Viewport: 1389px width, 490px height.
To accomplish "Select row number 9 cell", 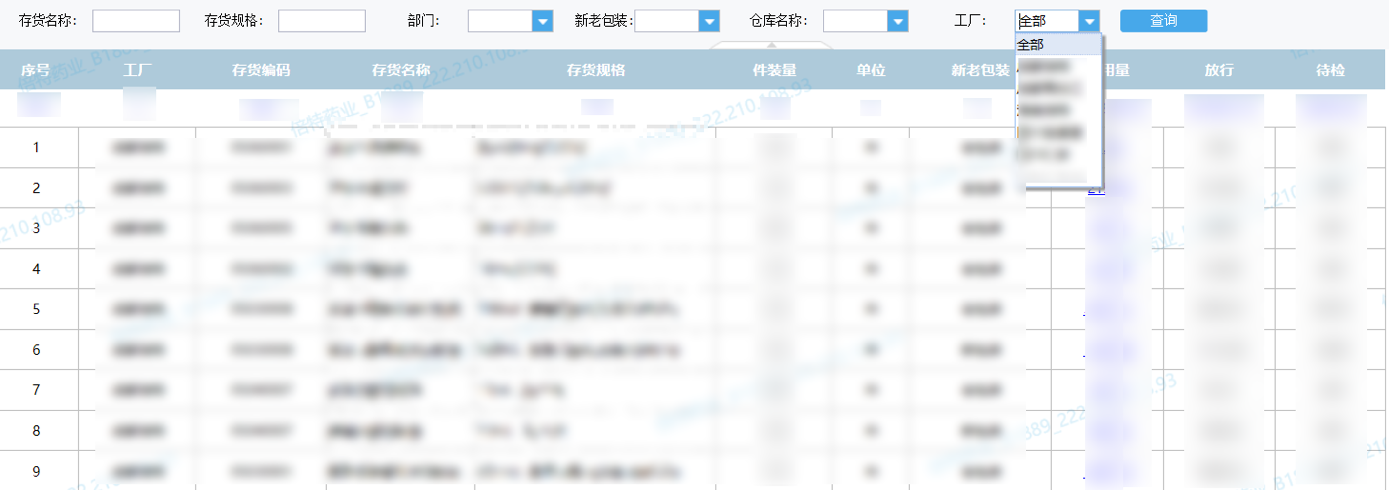I will 37,471.
